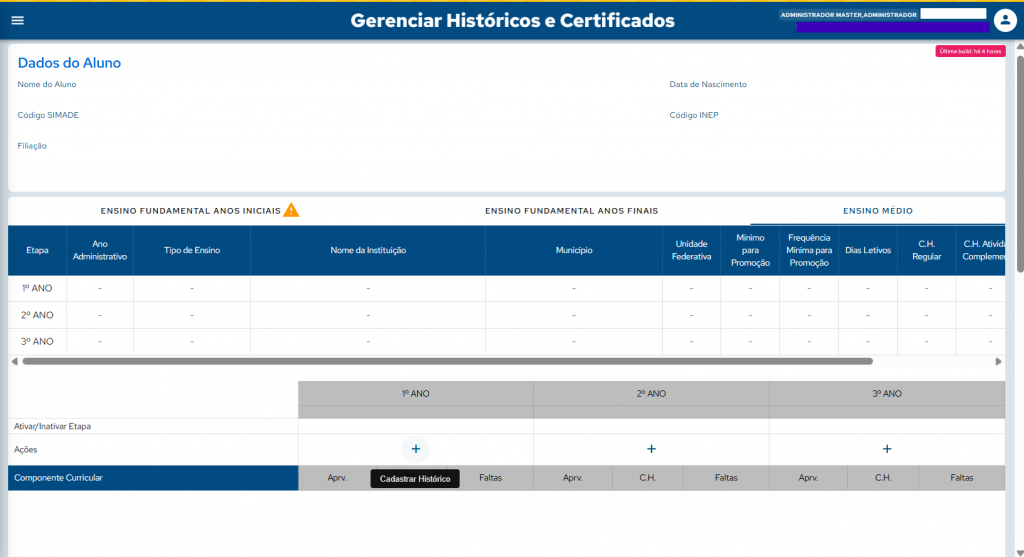Click the plus icon under 3º ANO
The width and height of the screenshot is (1024, 557).
click(x=887, y=449)
